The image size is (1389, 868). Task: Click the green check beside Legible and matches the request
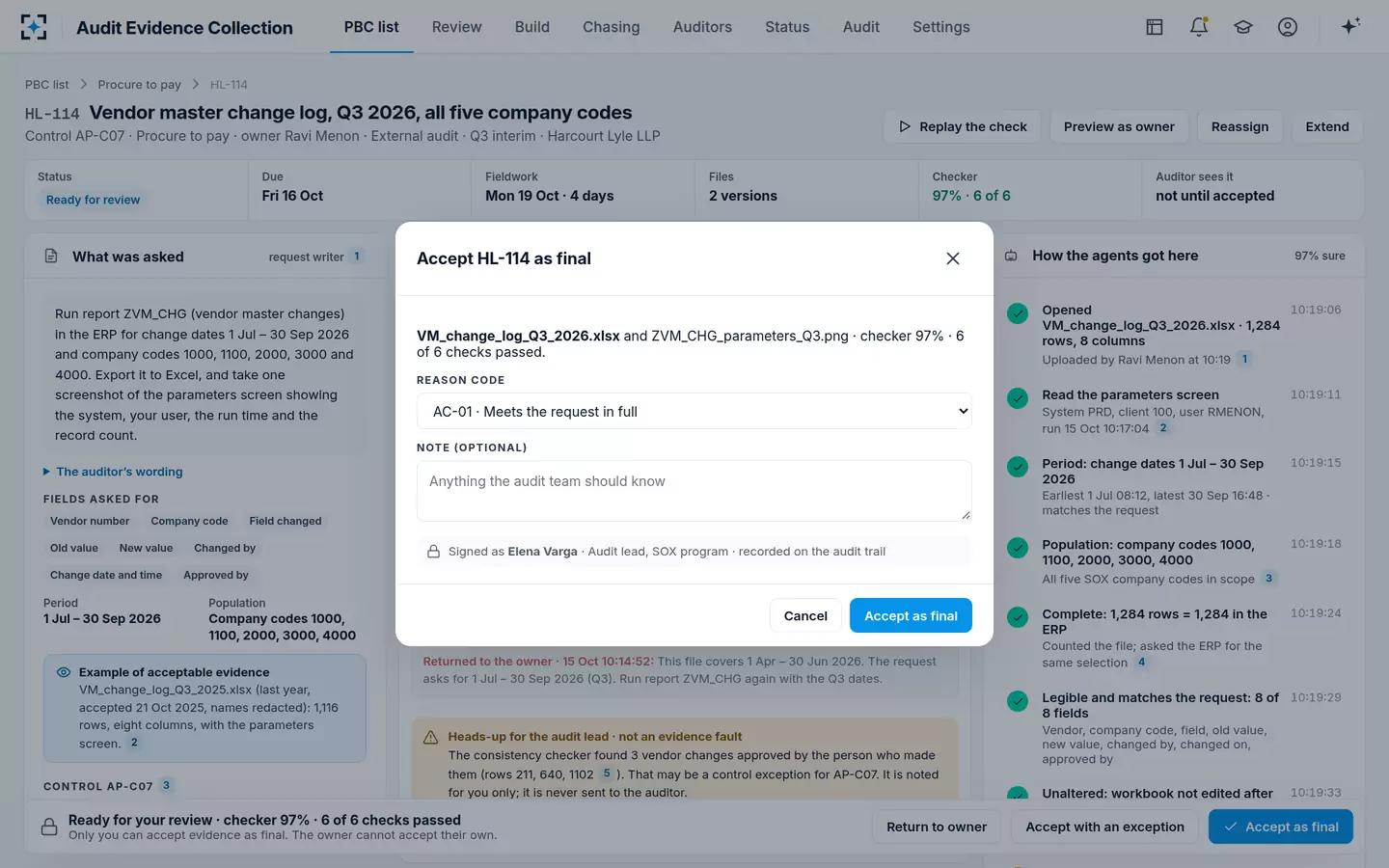(1018, 701)
